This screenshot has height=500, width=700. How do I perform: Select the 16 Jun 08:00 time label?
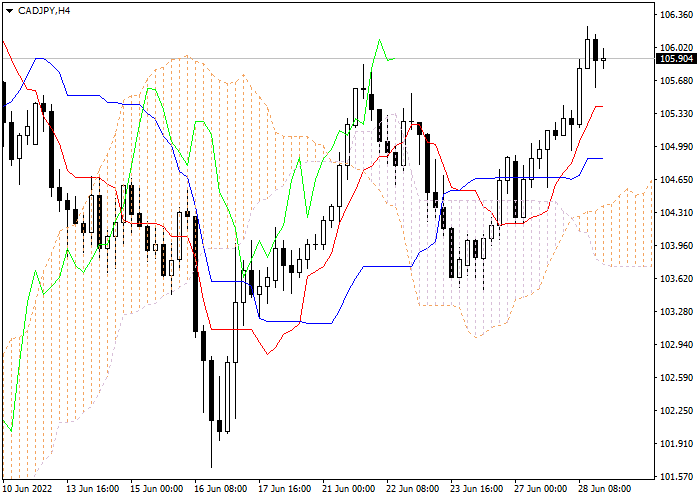(x=221, y=489)
